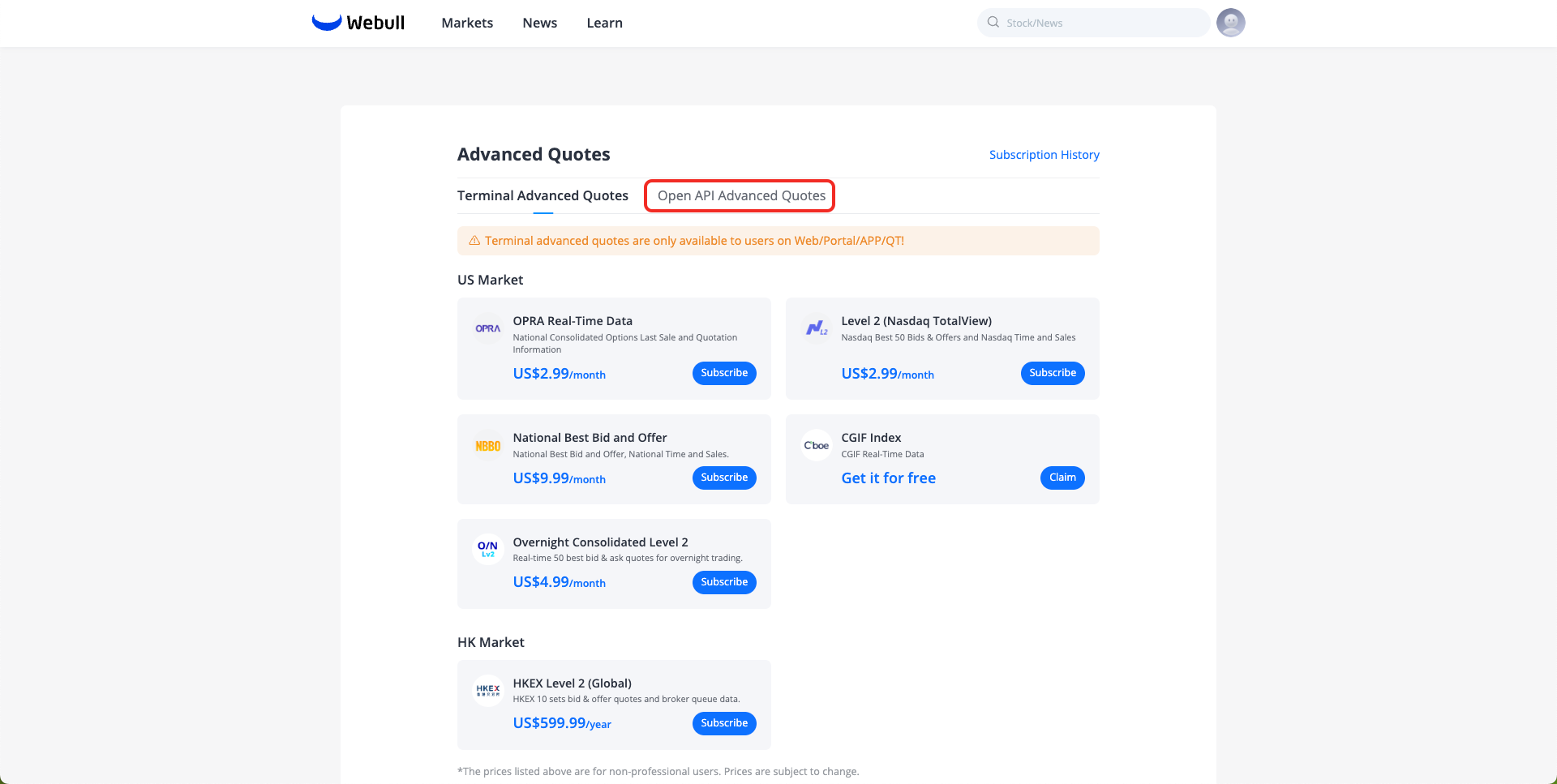Click the US$599.99/year price
Viewport: 1557px width, 784px height.
pyautogui.click(x=562, y=723)
